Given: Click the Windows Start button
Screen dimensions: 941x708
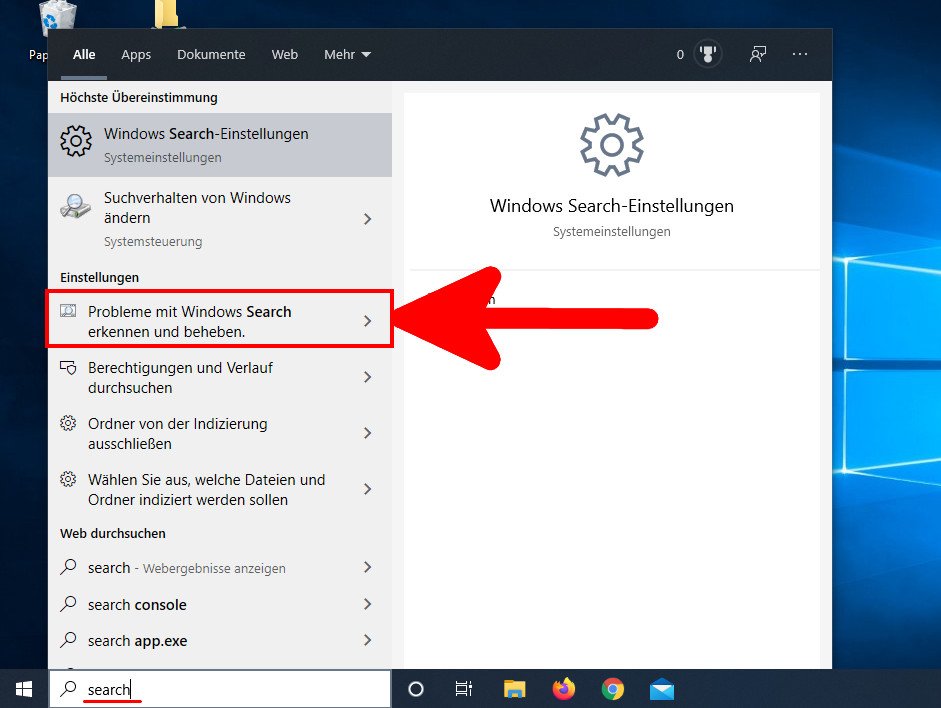Looking at the screenshot, I should [24, 689].
